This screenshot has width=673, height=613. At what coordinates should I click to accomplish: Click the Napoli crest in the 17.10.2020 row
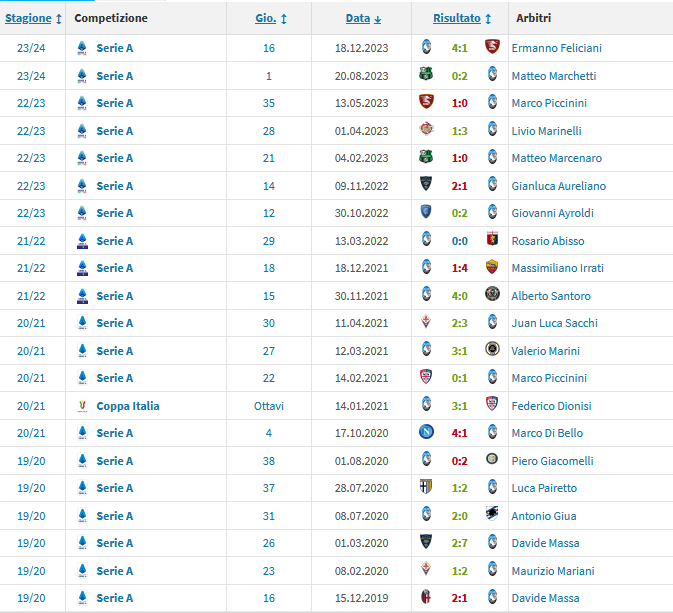tap(427, 433)
